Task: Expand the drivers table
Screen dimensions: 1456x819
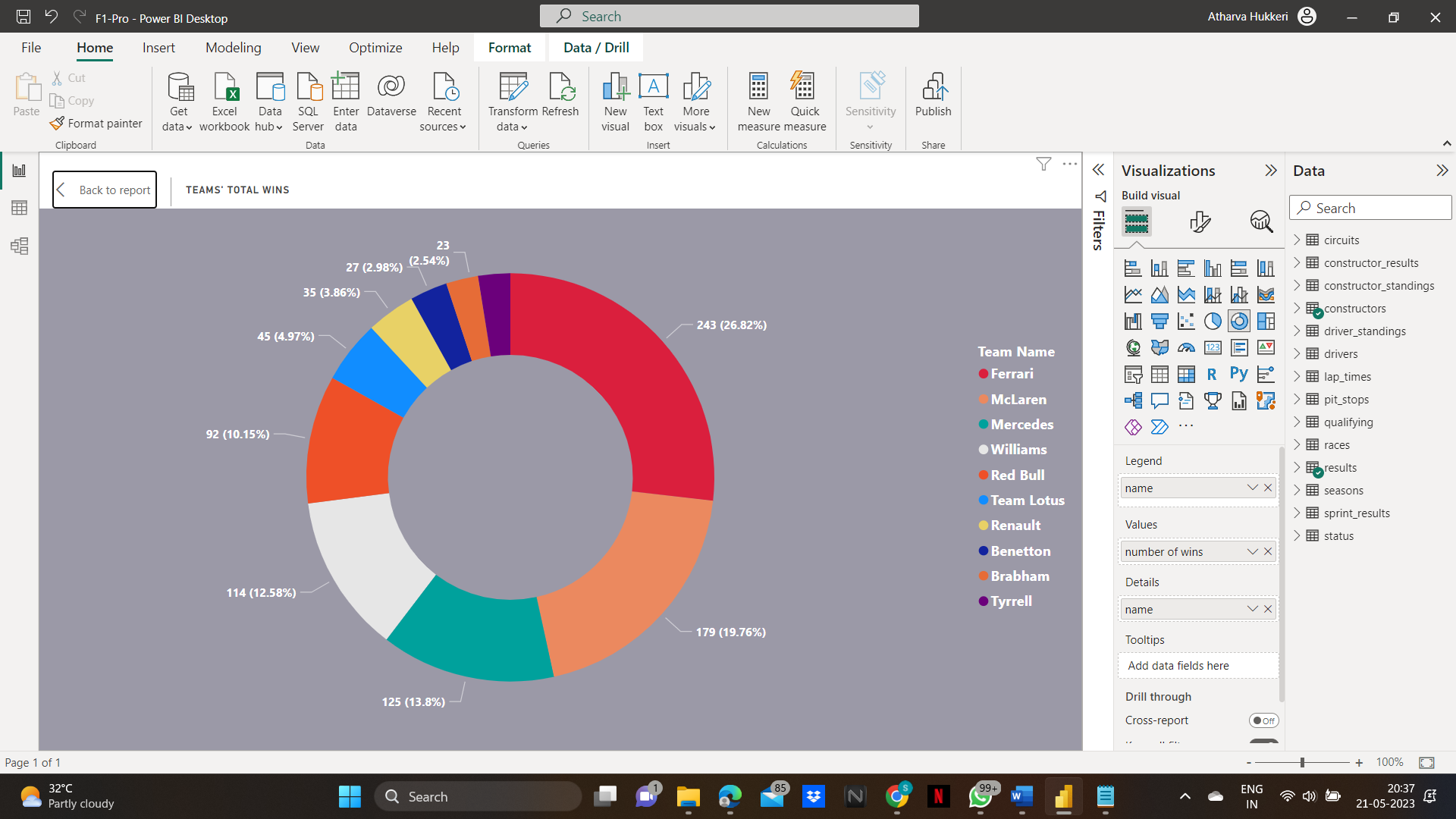Action: point(1297,354)
